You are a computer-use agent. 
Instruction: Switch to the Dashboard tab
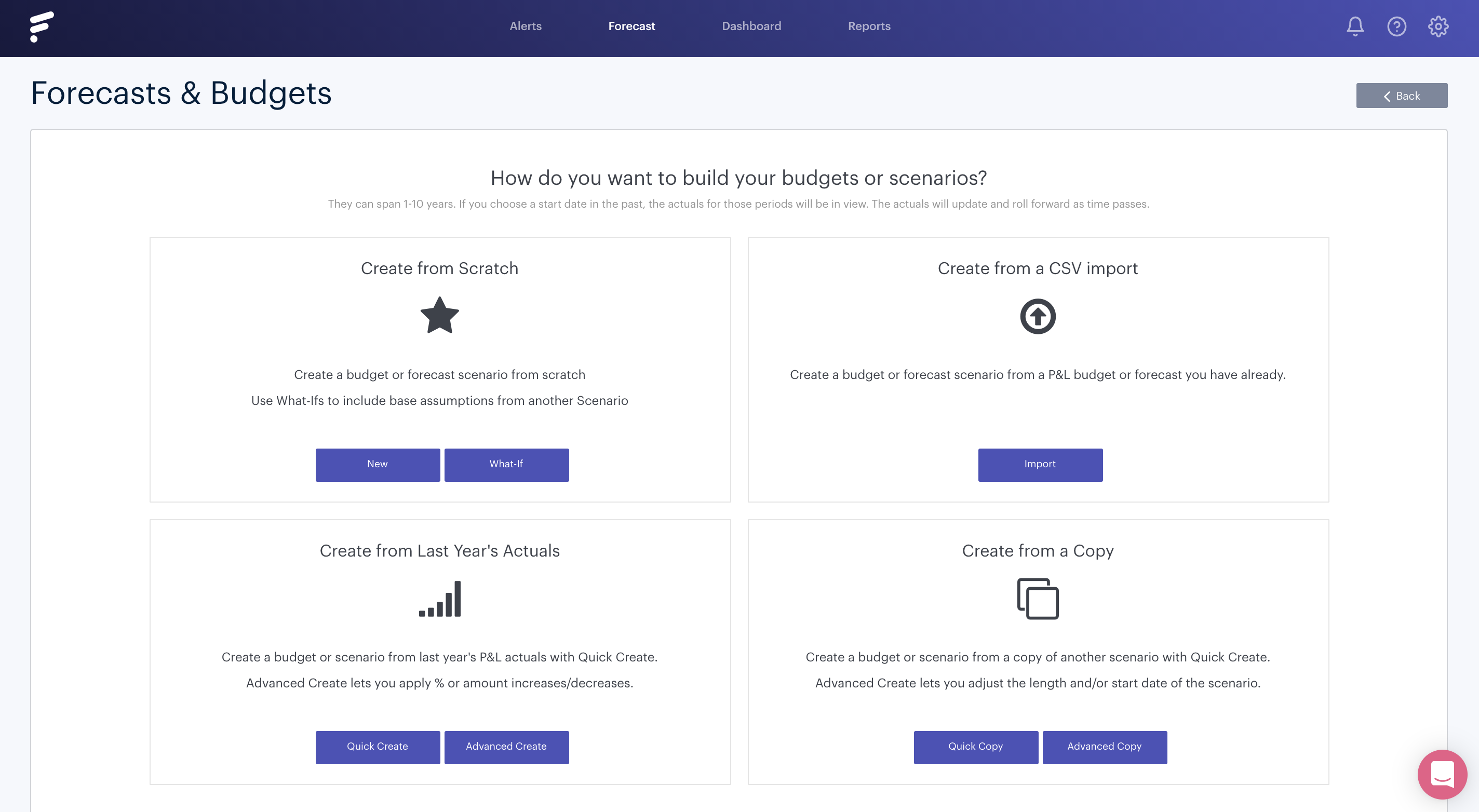[x=751, y=26]
